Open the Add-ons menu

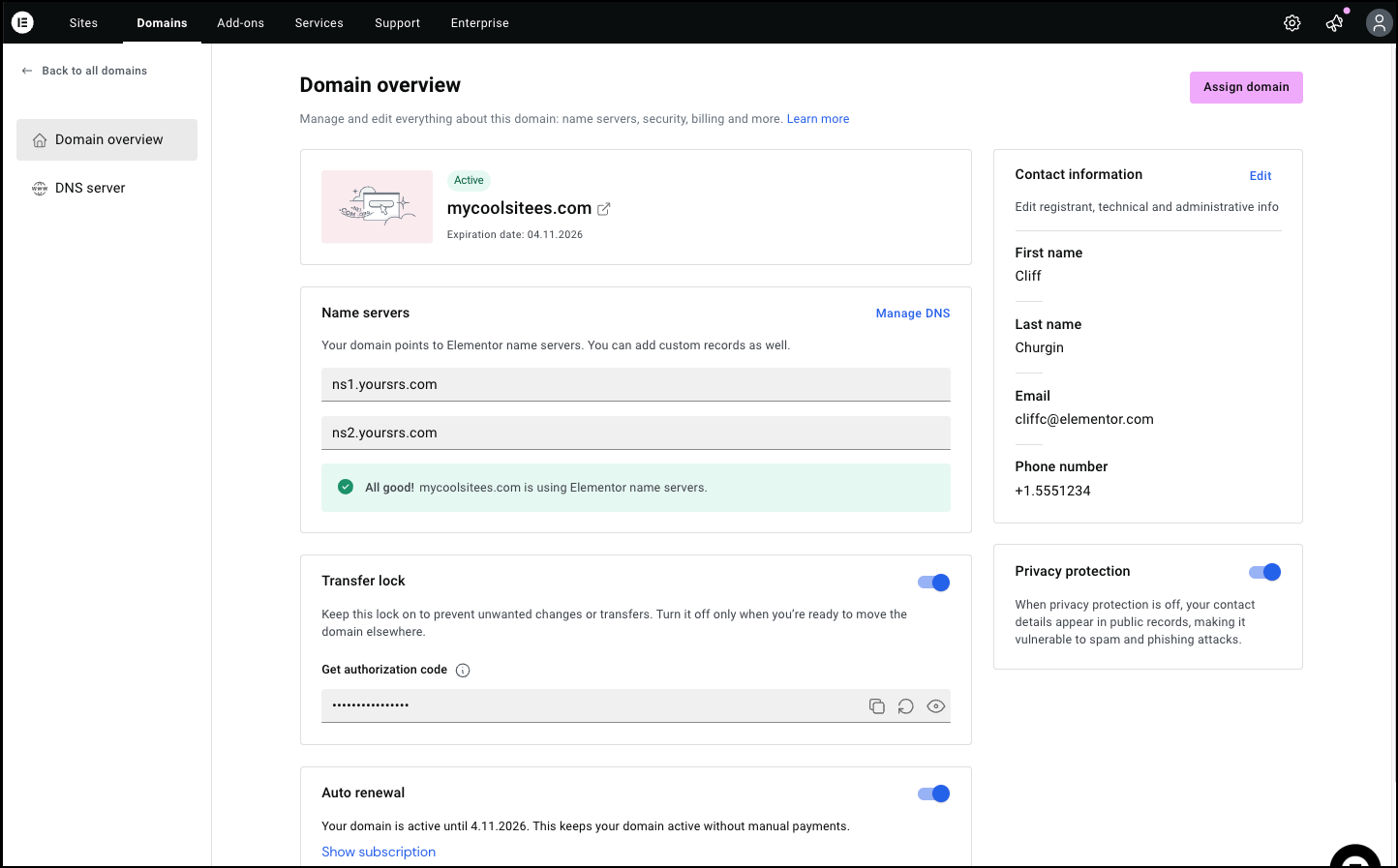(x=240, y=23)
